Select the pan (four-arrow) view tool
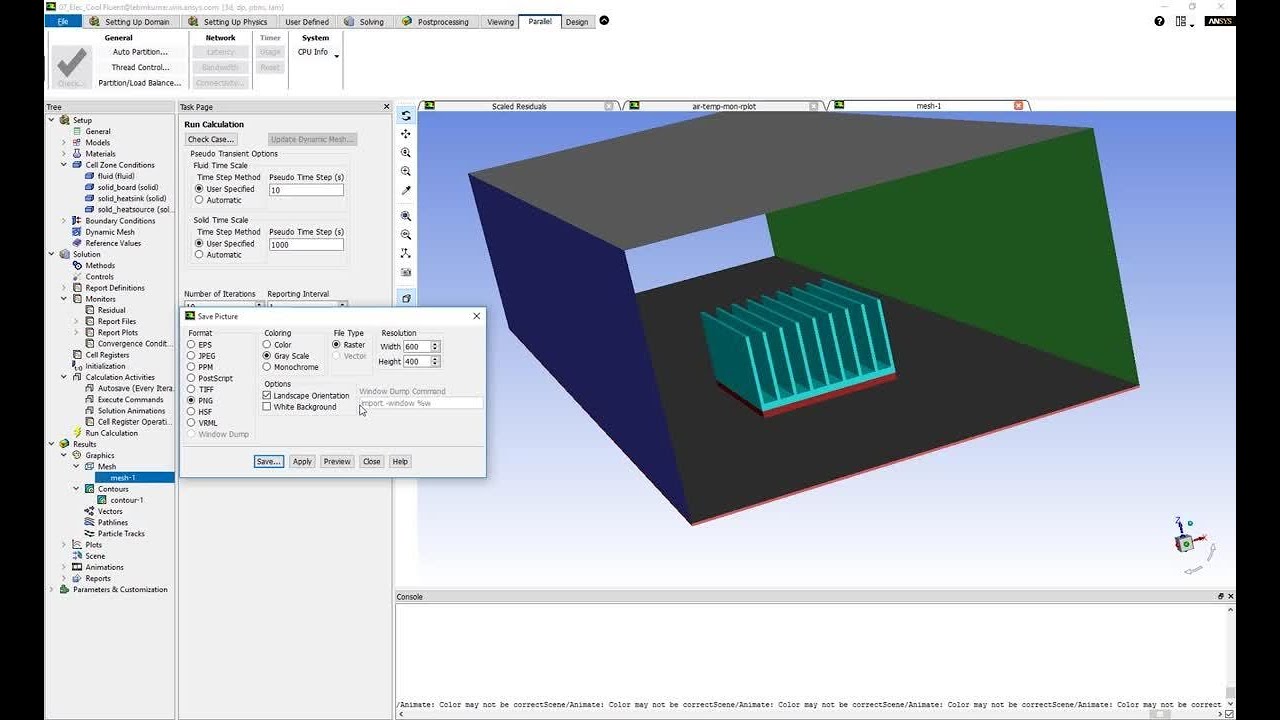 click(x=406, y=134)
